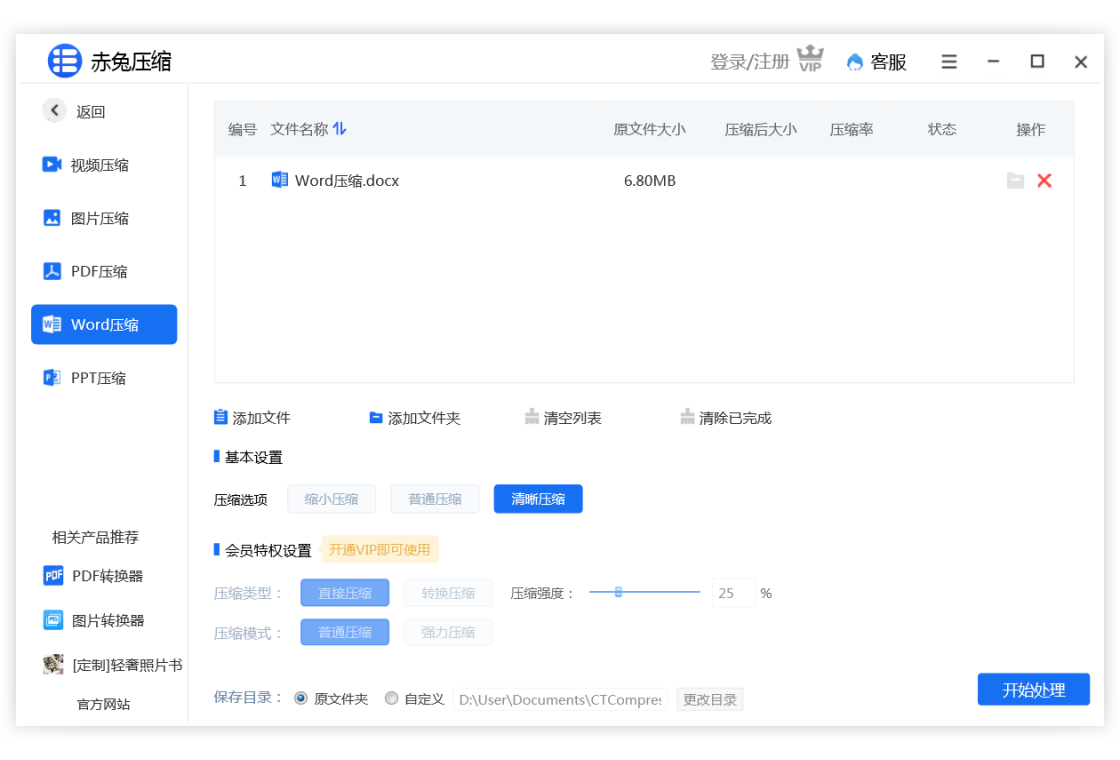This screenshot has width=1120, height=760.
Task: Switch to 视频压缩 in the sidebar
Action: click(100, 165)
